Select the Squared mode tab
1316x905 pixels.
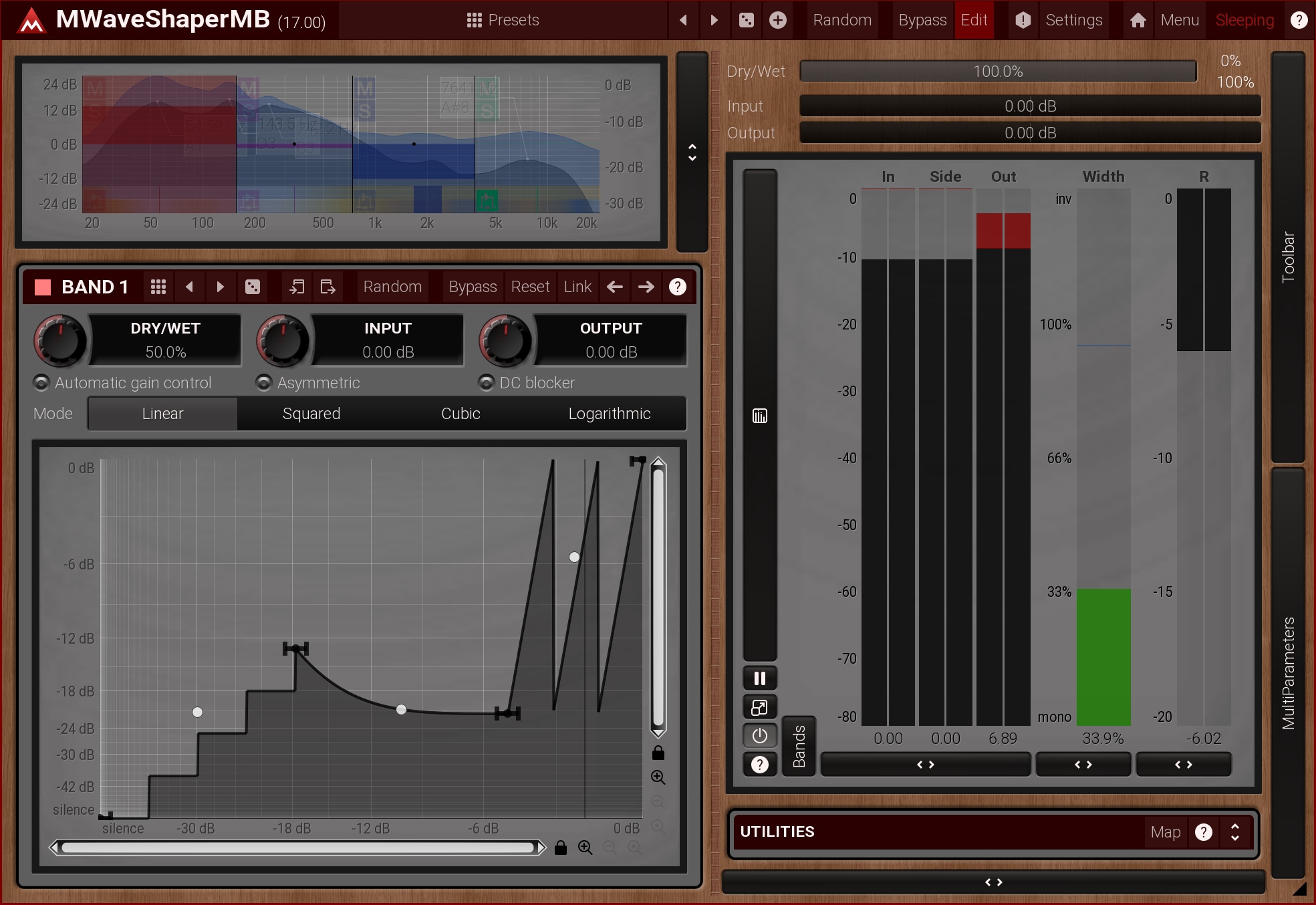pos(311,414)
